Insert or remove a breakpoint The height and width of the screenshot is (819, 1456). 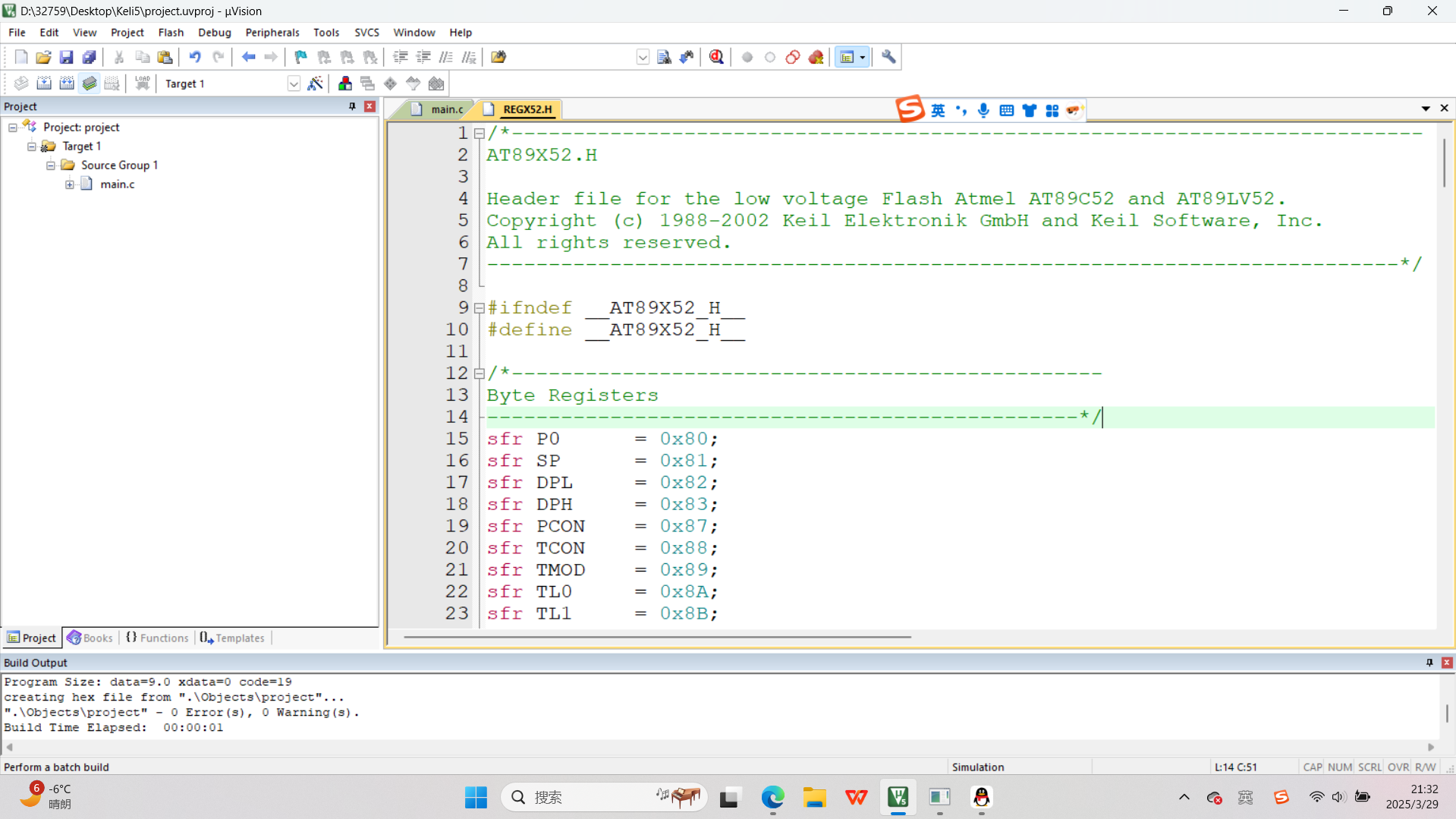(747, 57)
